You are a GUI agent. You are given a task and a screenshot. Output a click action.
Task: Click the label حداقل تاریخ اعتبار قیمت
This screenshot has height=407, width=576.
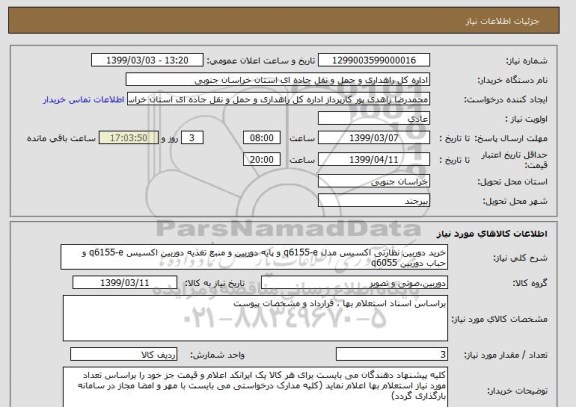[514, 160]
